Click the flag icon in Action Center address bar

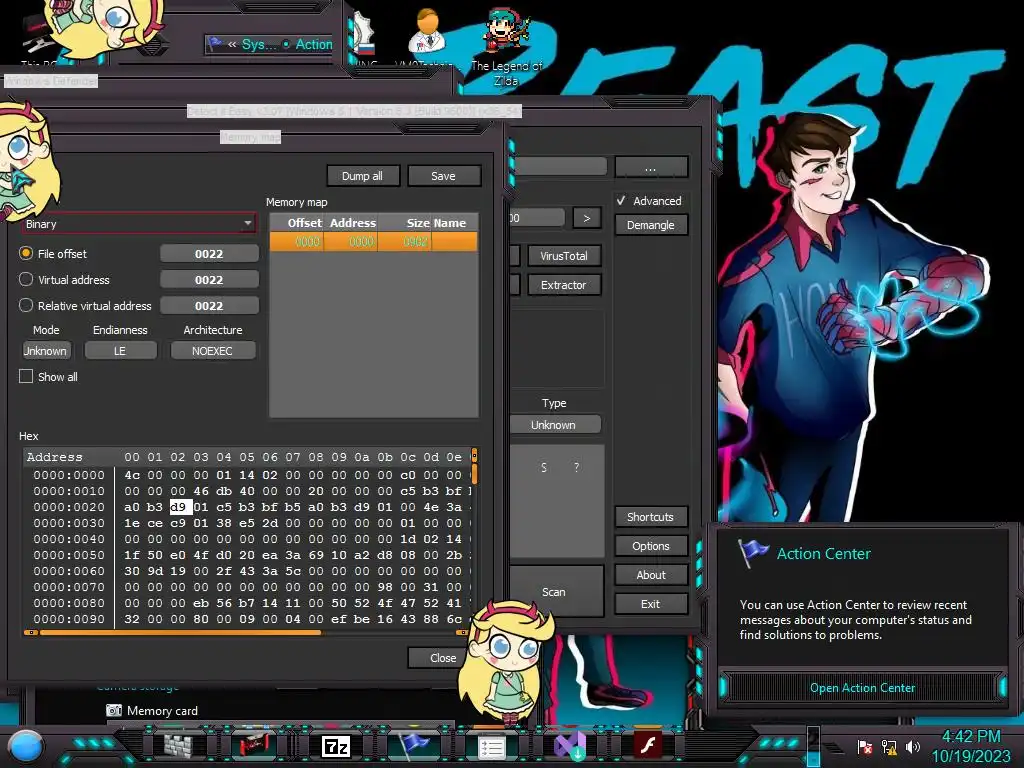pyautogui.click(x=214, y=44)
